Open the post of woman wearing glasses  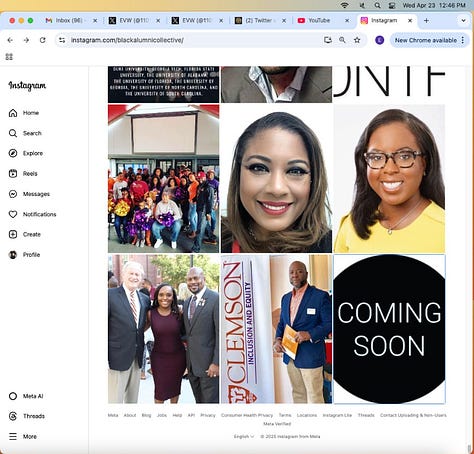tap(389, 178)
